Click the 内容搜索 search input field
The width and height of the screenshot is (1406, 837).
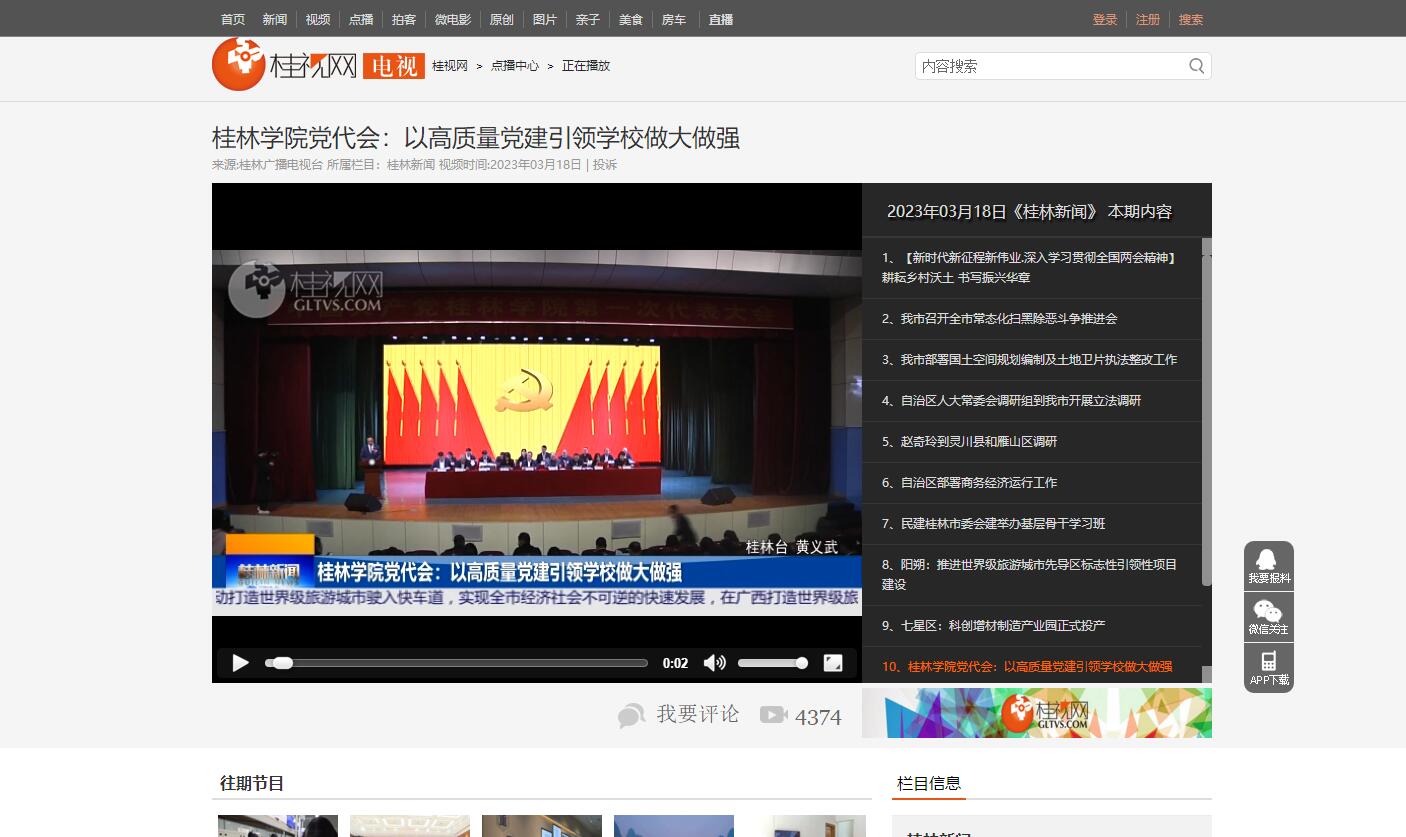[1048, 66]
